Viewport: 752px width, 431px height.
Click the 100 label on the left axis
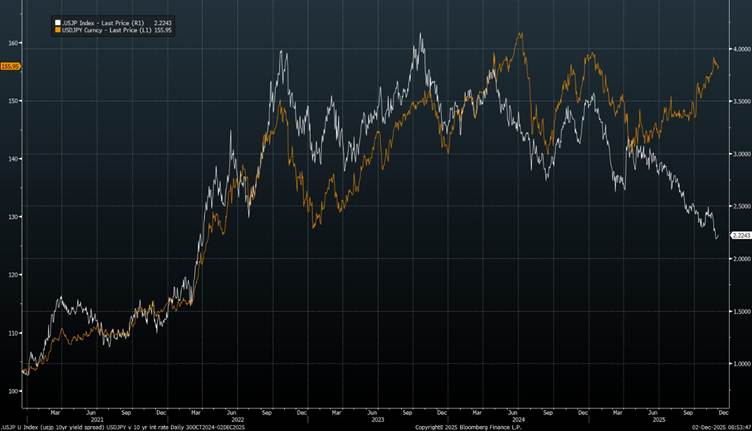click(x=13, y=391)
